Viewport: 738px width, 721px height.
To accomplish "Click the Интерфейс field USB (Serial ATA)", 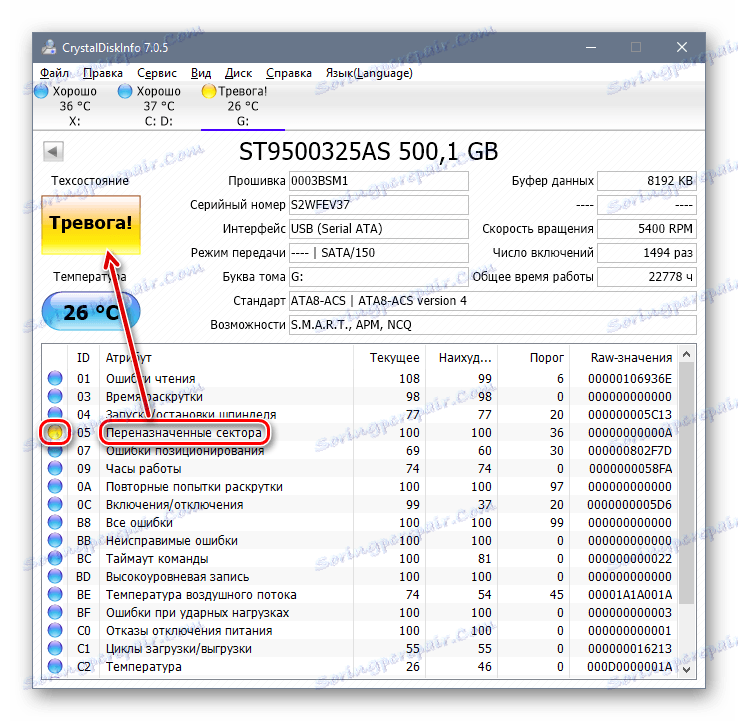I will pyautogui.click(x=378, y=229).
